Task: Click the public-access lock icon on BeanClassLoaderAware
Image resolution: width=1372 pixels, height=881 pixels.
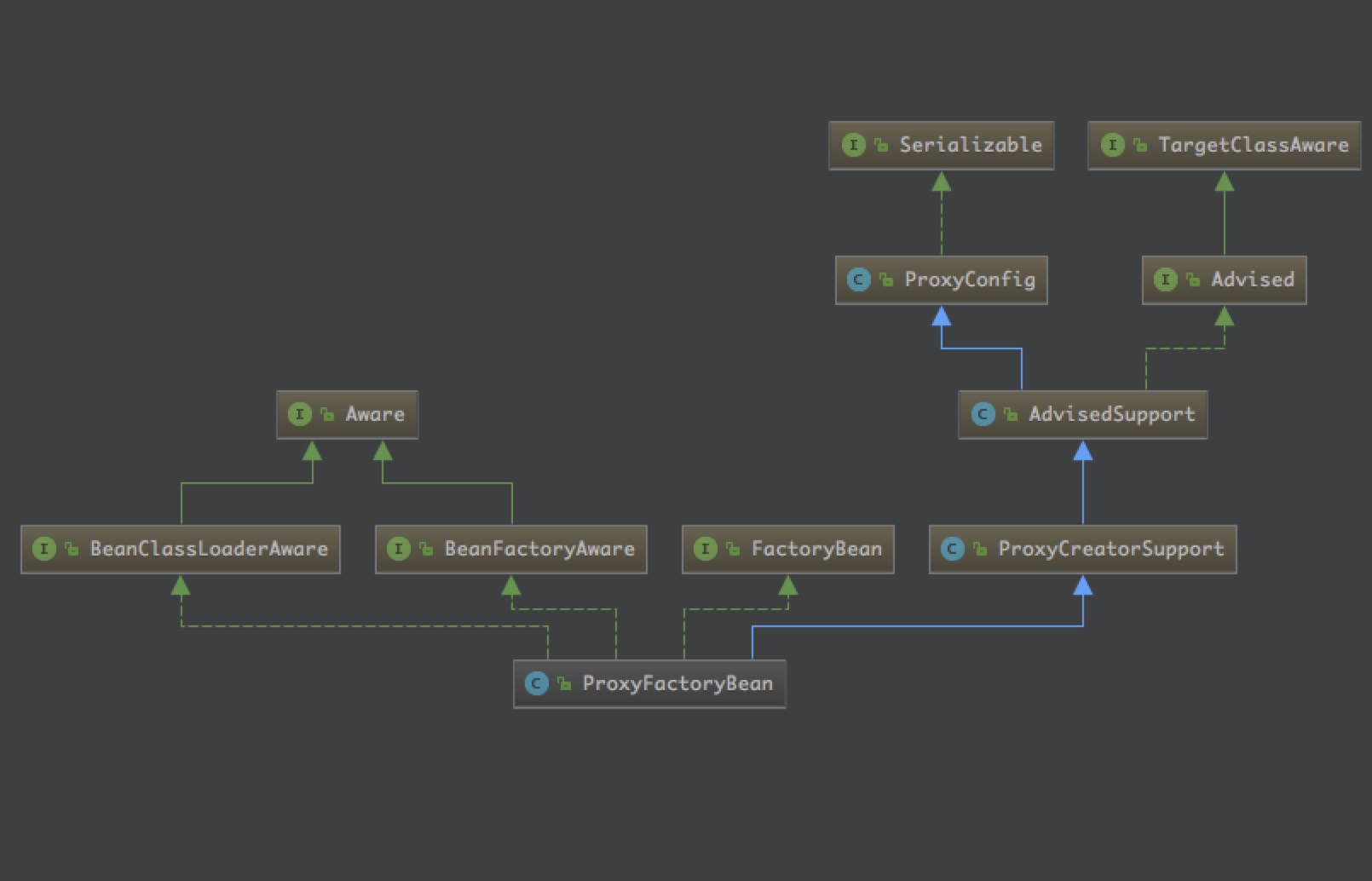Action: (72, 550)
